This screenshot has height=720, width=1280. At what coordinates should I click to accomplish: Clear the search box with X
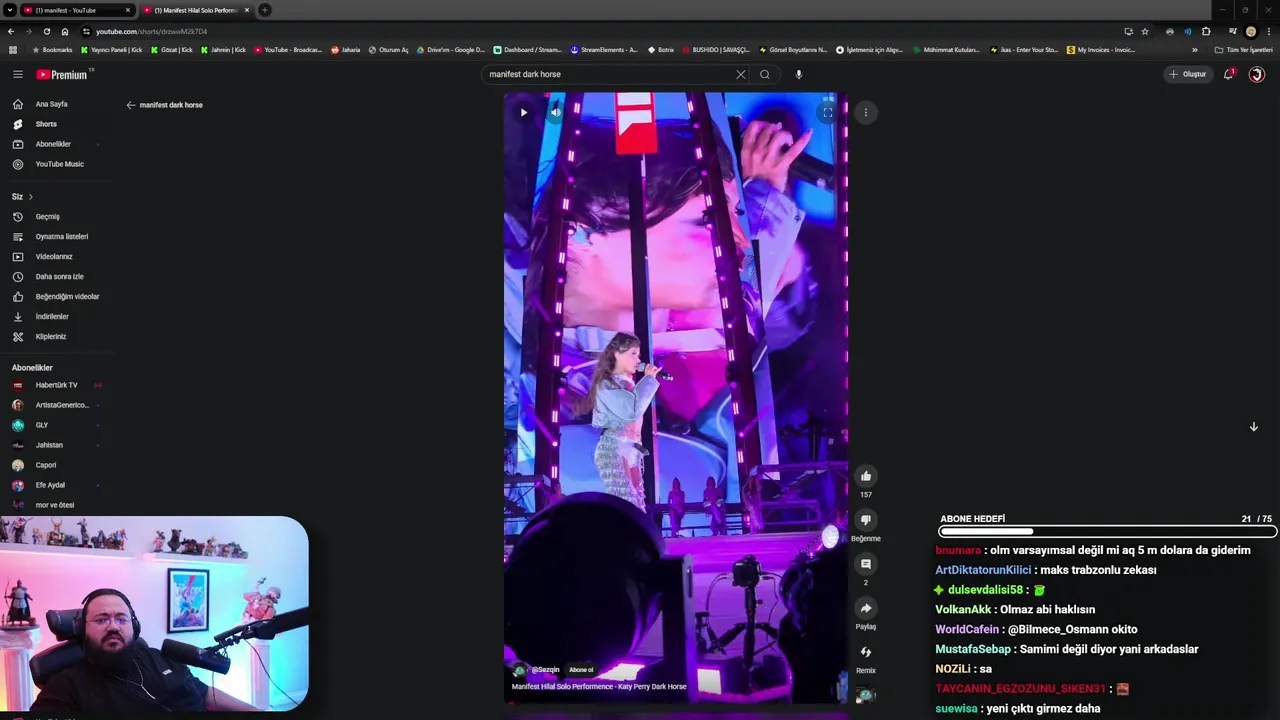(x=741, y=74)
